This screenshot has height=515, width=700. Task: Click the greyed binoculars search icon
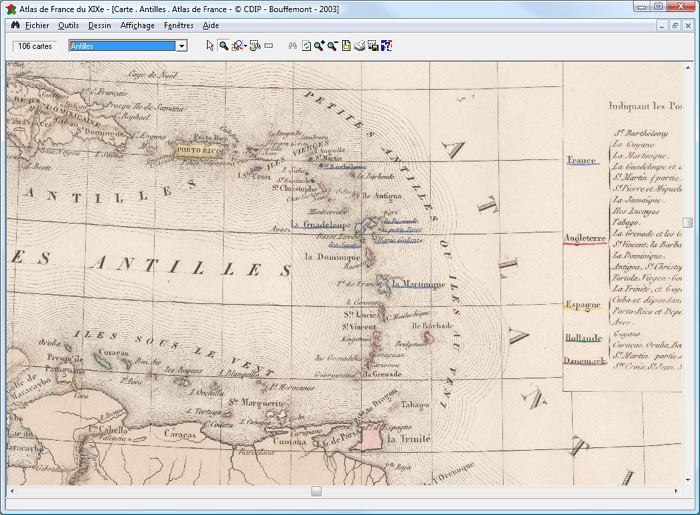[x=292, y=46]
